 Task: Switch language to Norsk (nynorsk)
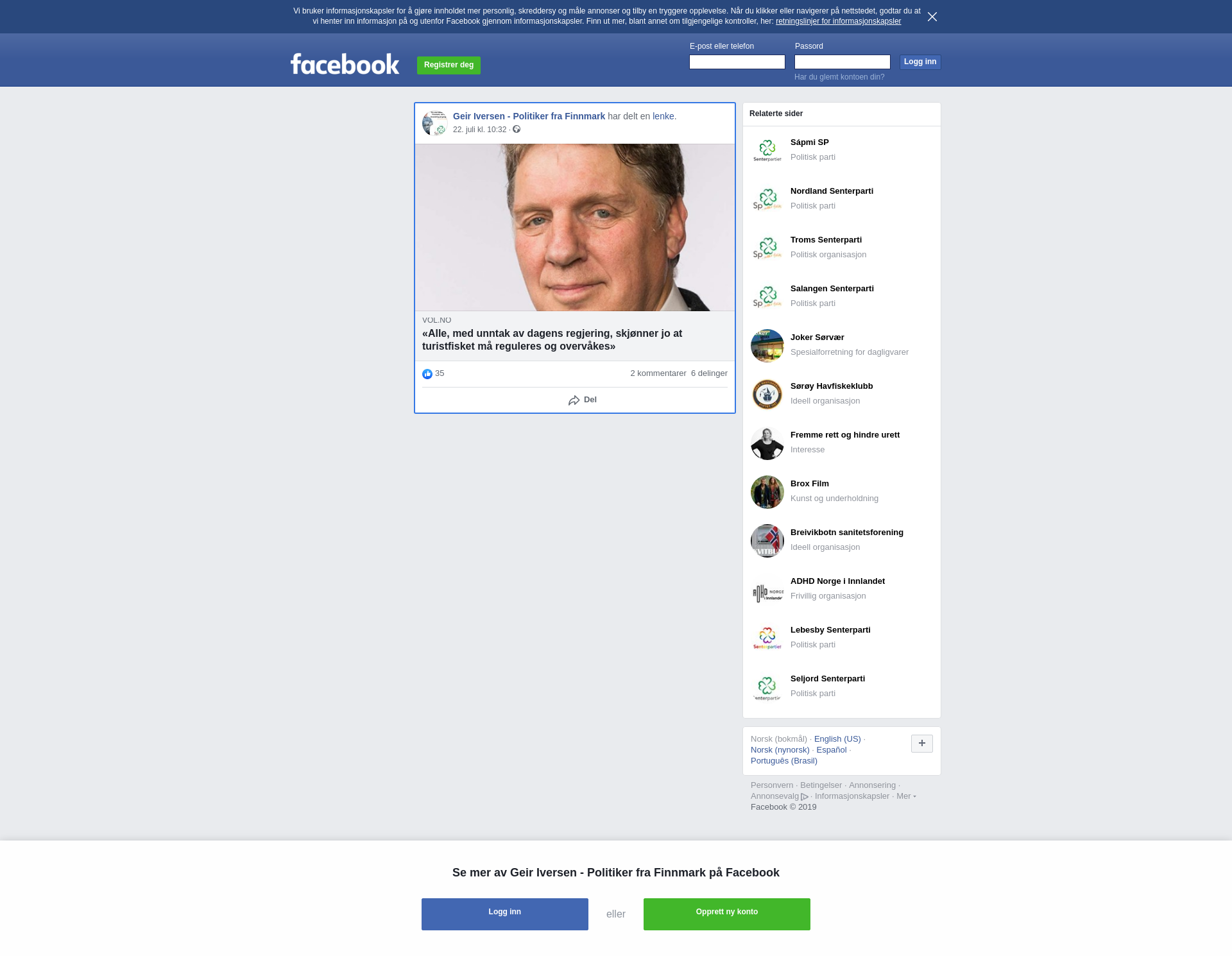tap(780, 750)
